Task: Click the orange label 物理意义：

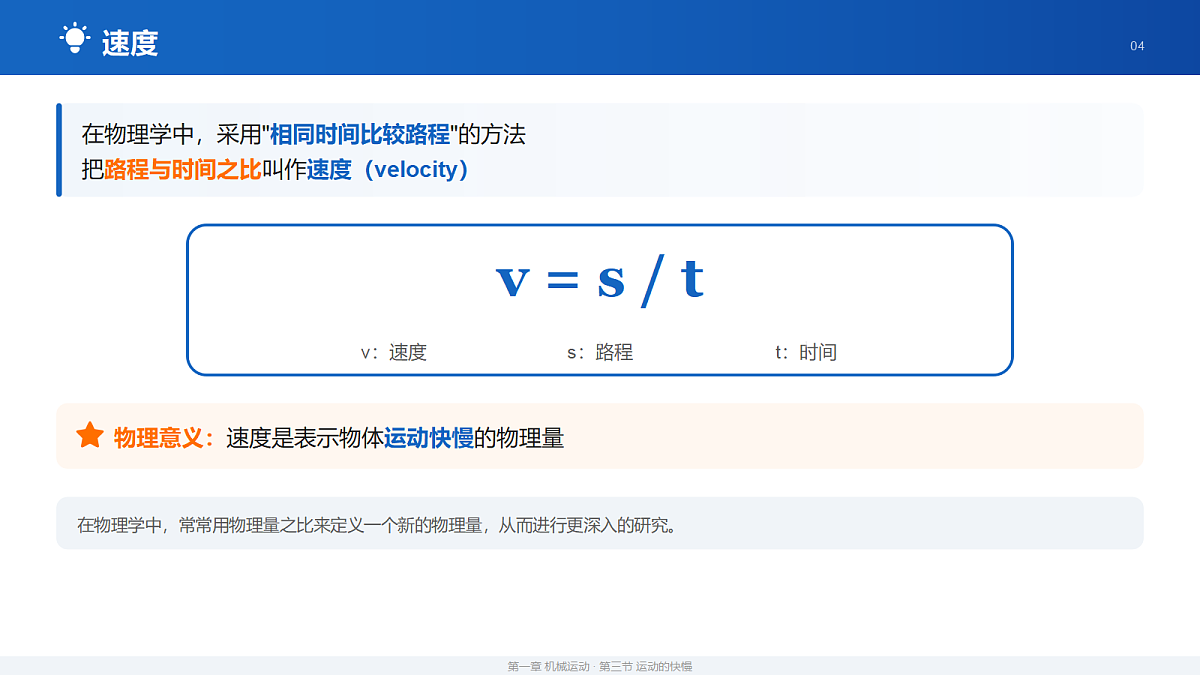Action: (164, 438)
